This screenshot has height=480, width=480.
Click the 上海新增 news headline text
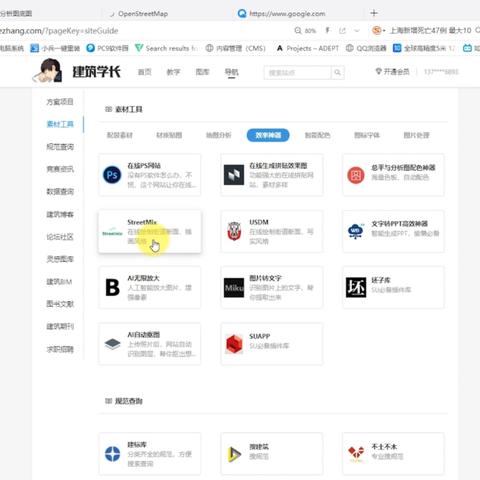pyautogui.click(x=430, y=31)
